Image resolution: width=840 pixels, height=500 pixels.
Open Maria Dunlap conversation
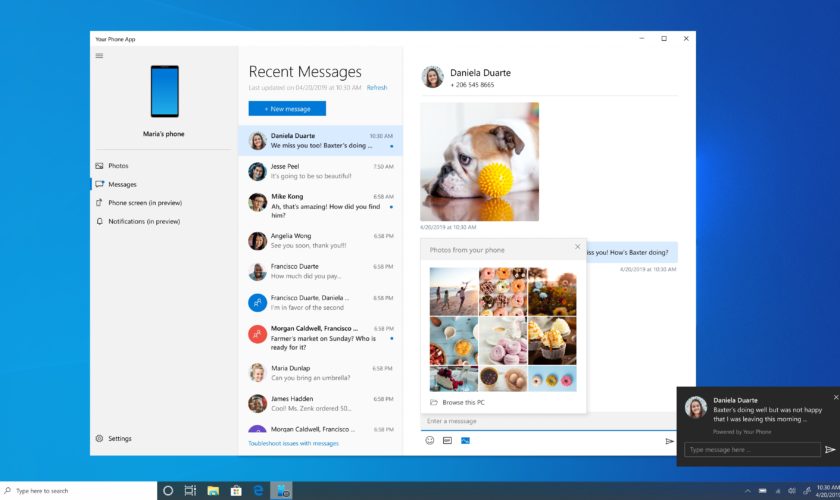click(320, 373)
